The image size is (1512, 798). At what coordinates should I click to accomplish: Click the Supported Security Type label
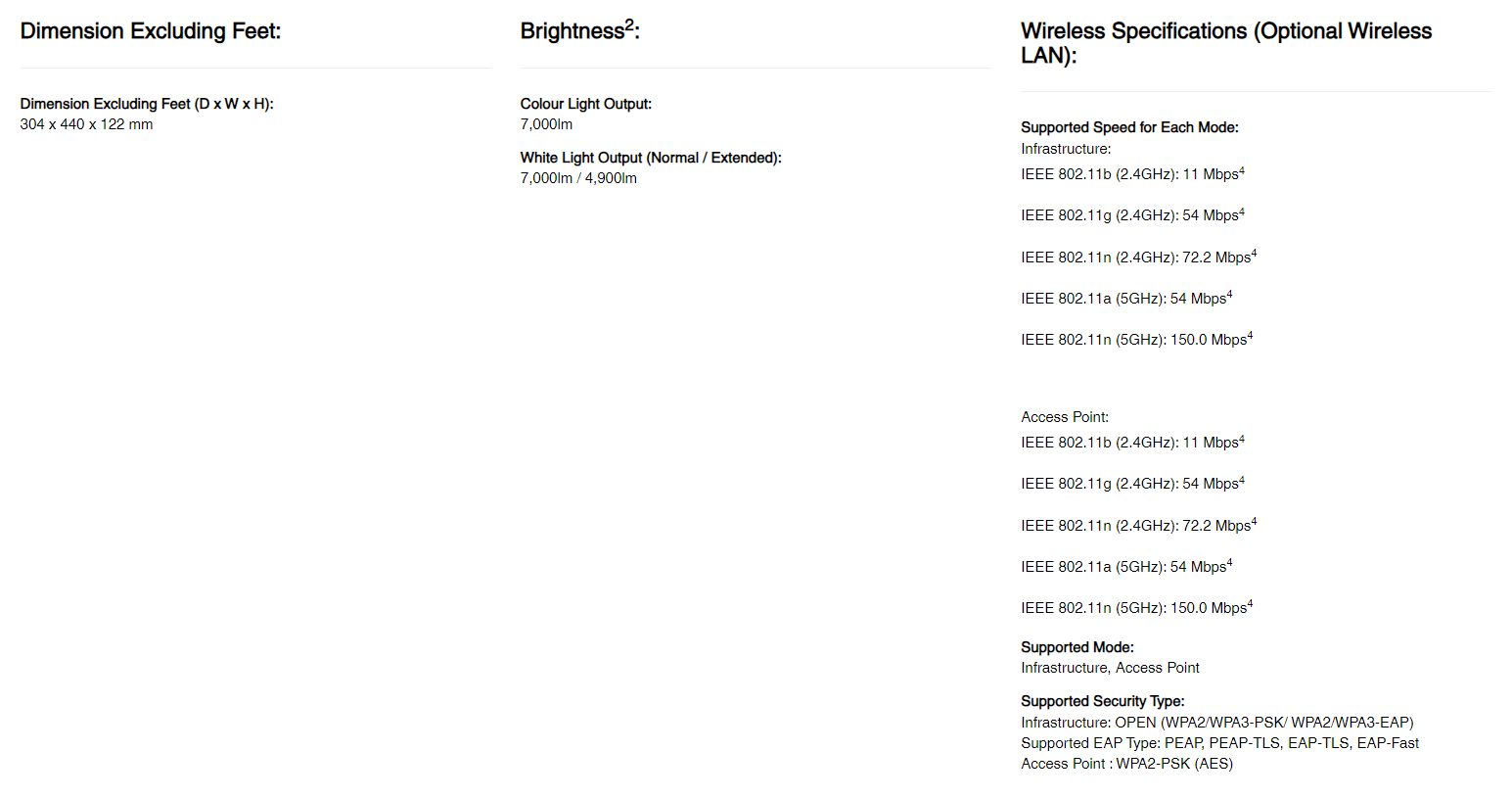click(1102, 701)
